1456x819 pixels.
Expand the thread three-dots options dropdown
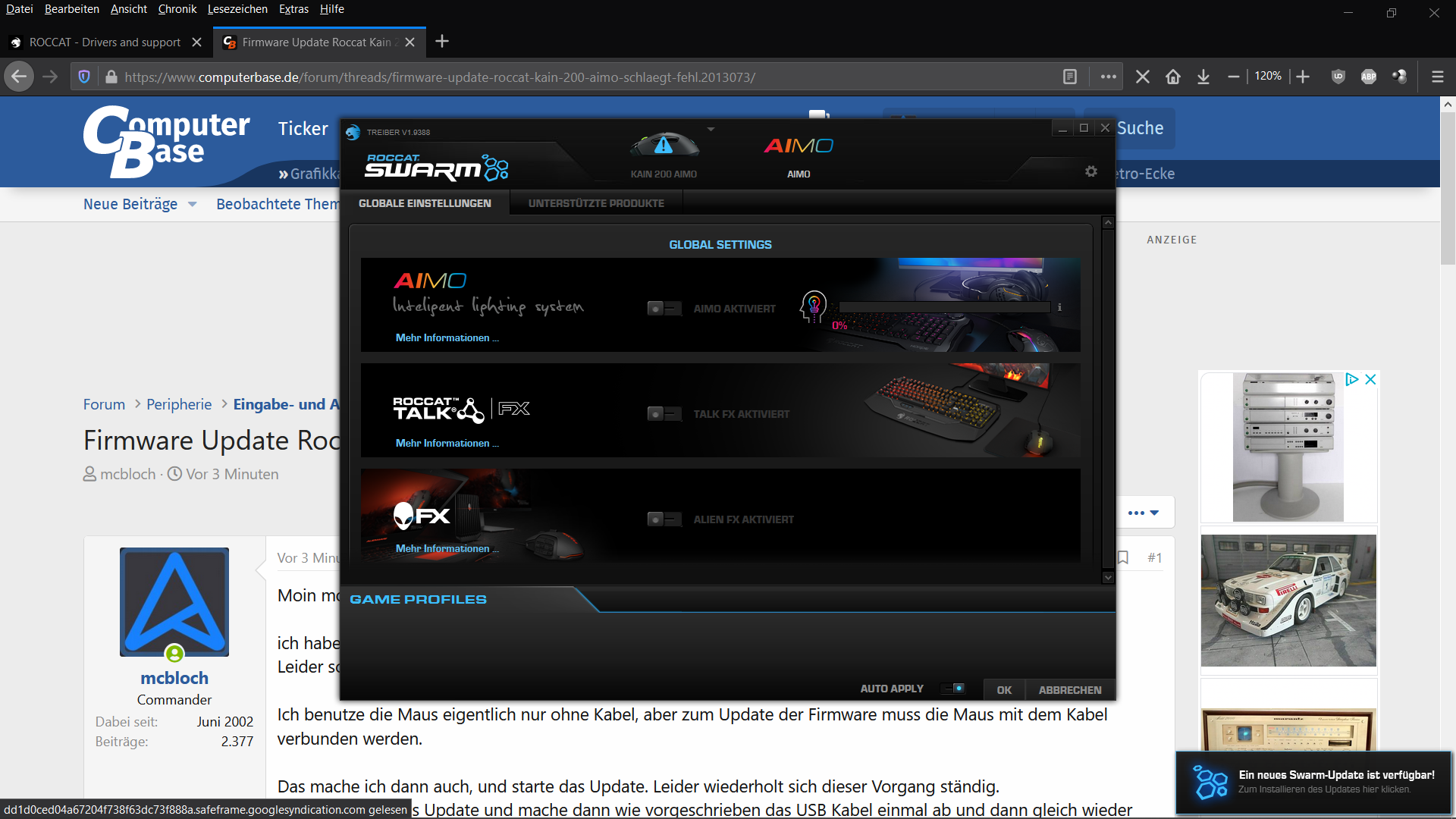pos(1143,513)
